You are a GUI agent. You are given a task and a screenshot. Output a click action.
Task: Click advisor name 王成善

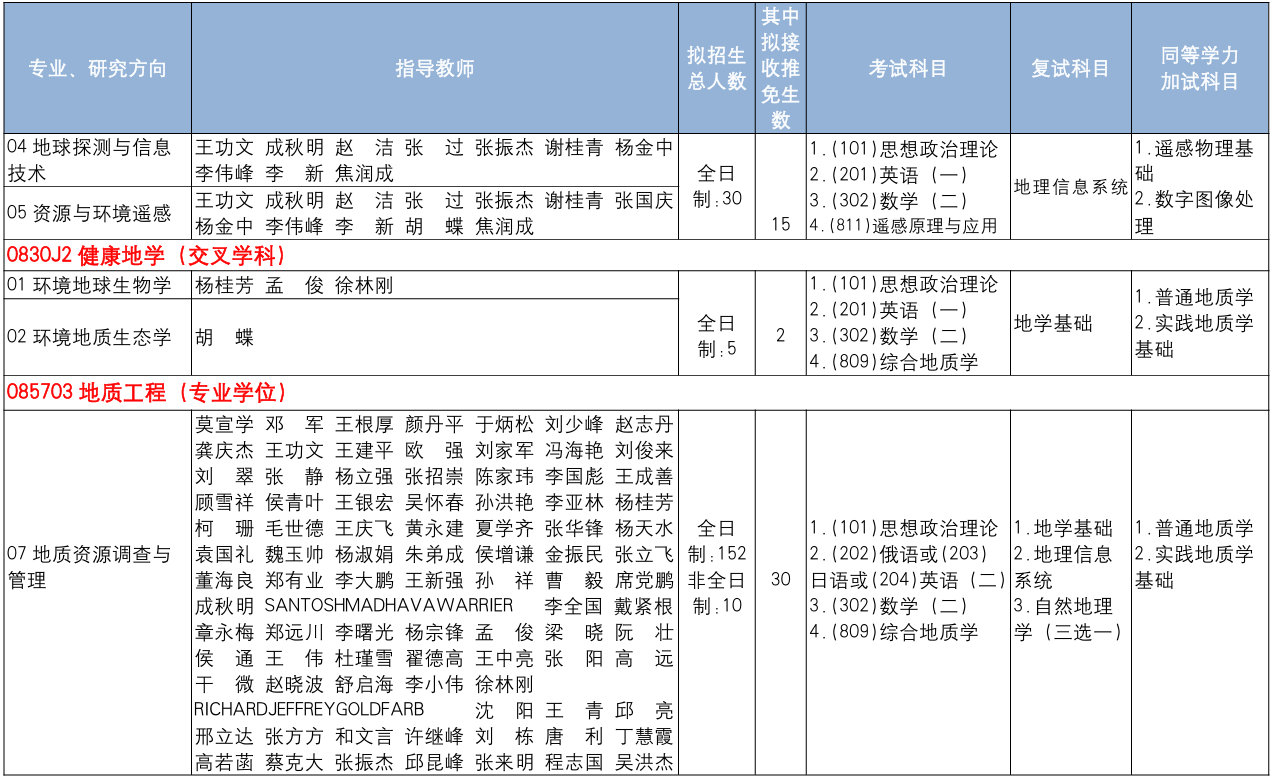click(644, 476)
